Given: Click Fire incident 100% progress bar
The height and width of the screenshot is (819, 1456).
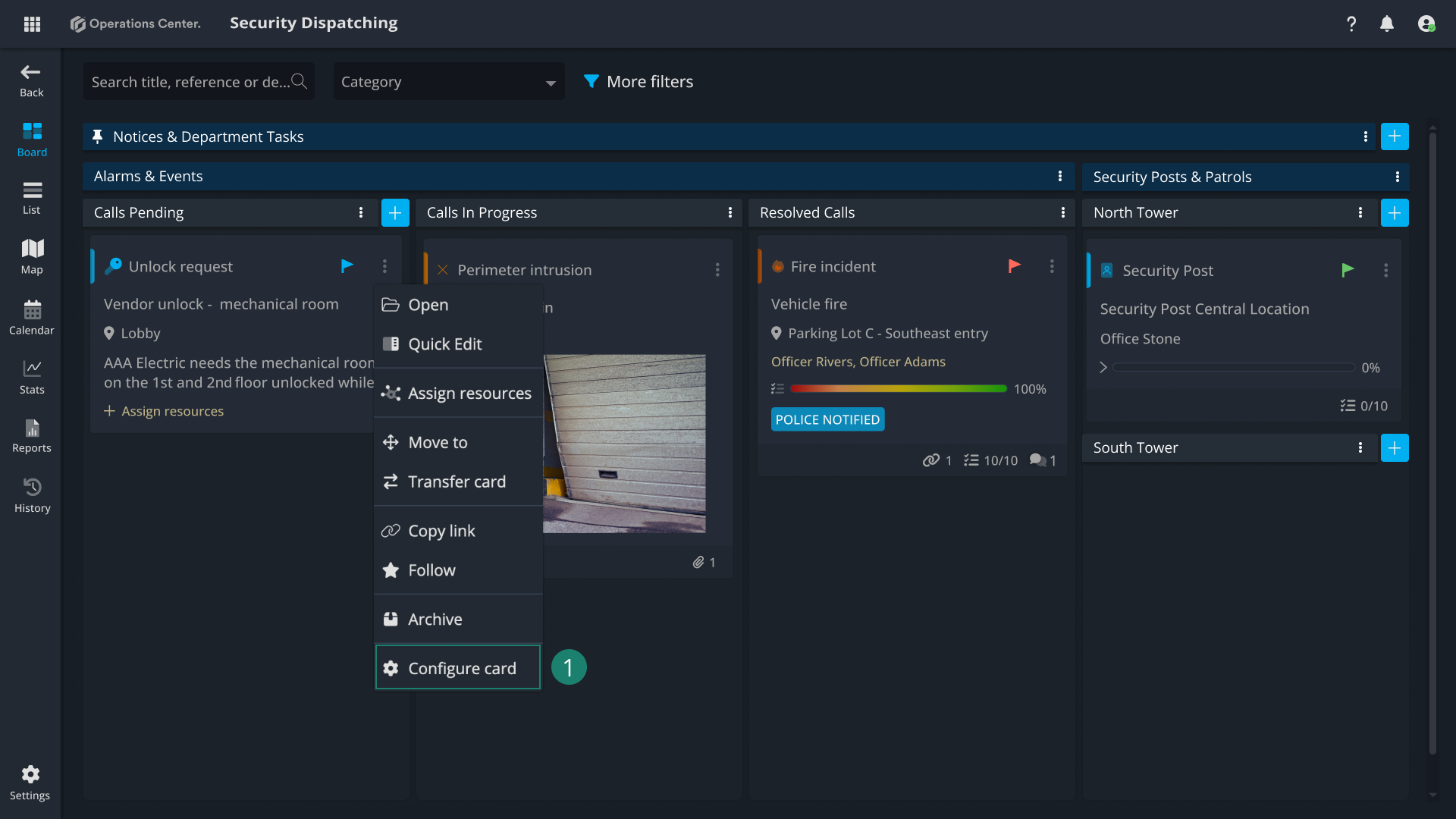Looking at the screenshot, I should tap(898, 389).
